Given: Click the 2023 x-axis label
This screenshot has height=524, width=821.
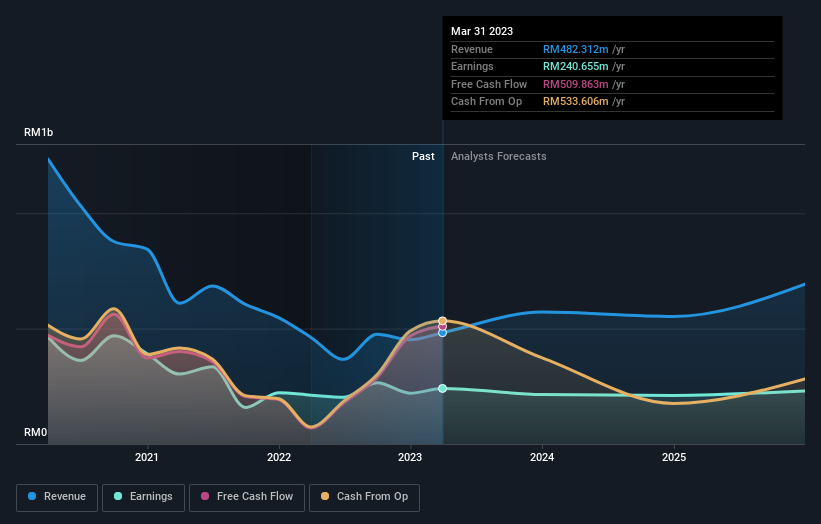Looking at the screenshot, I should tap(410, 458).
